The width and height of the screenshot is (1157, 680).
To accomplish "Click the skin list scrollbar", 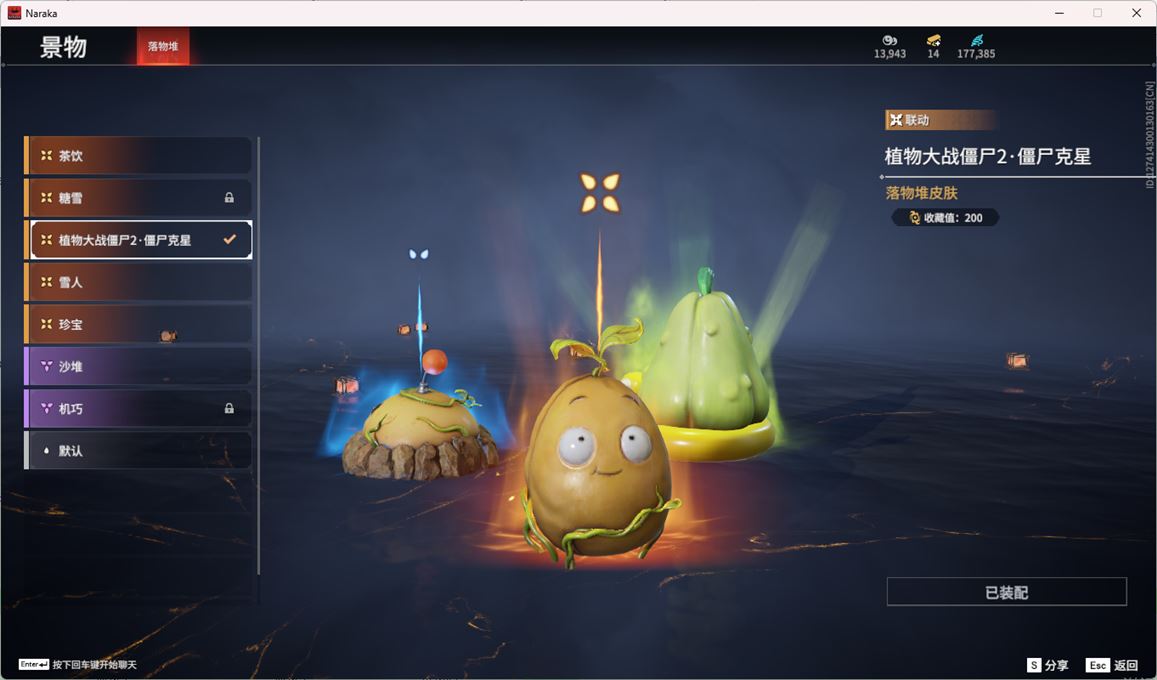I will coord(258,355).
